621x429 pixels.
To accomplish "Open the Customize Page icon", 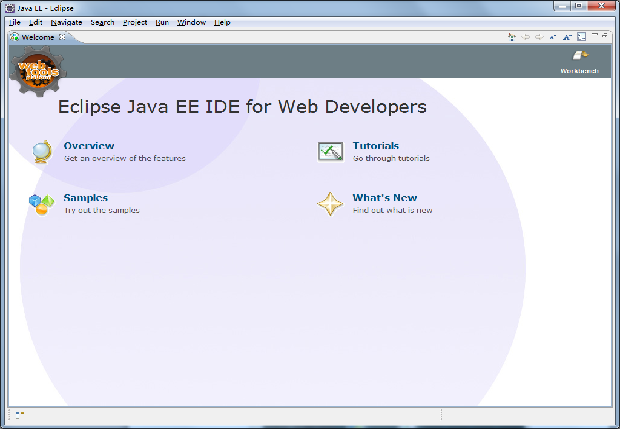I will pyautogui.click(x=581, y=37).
